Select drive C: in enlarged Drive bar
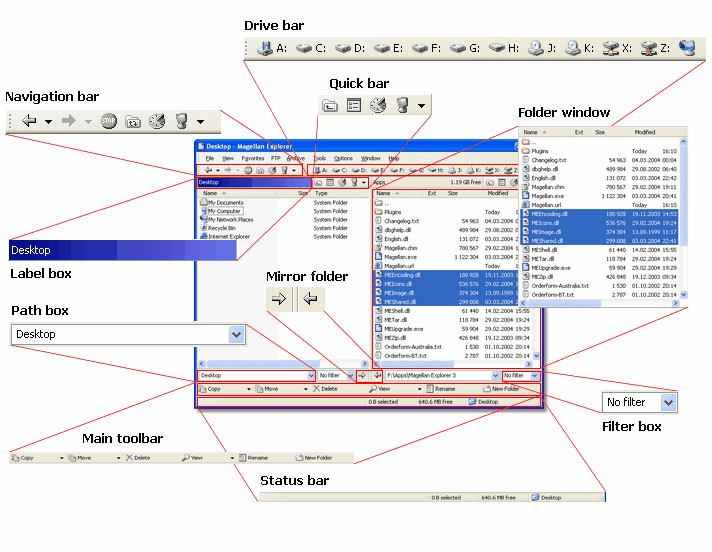The height and width of the screenshot is (552, 712). [x=311, y=48]
